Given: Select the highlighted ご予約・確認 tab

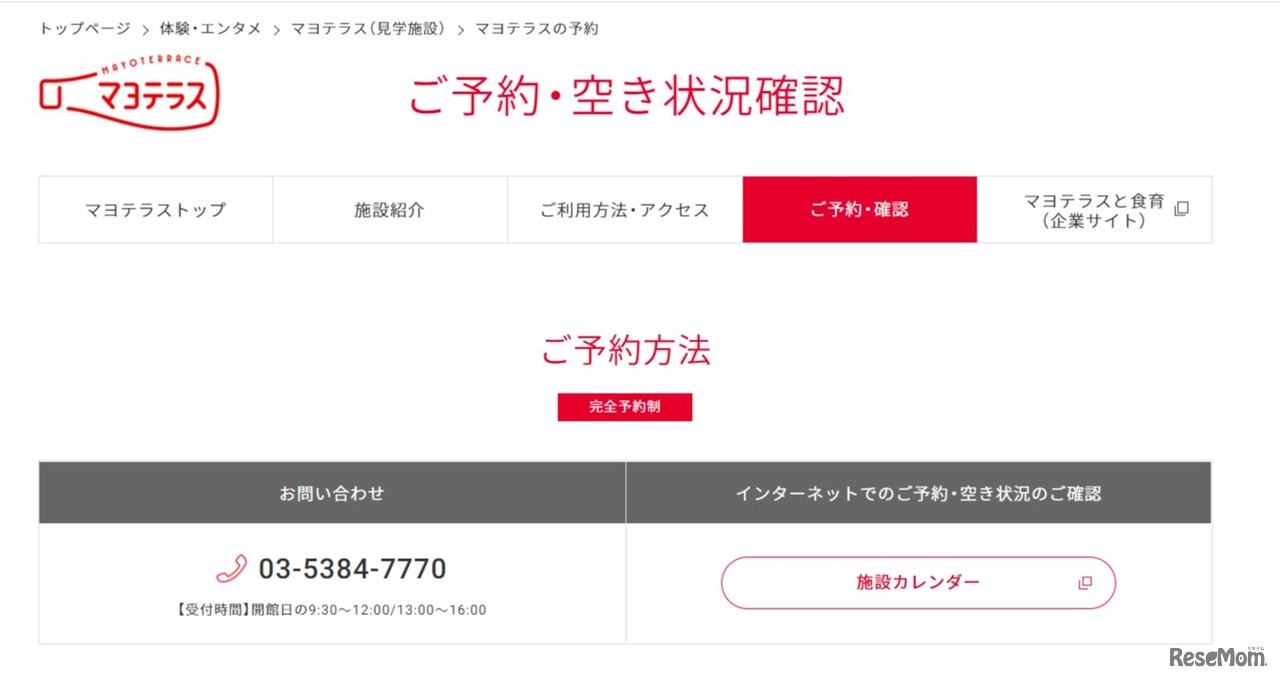Looking at the screenshot, I should [859, 209].
